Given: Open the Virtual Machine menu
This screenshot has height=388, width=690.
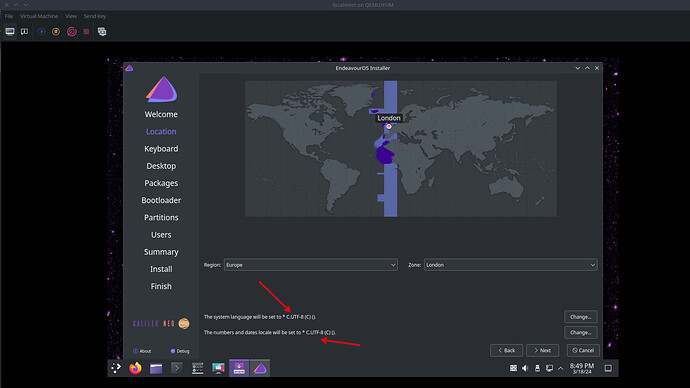Looking at the screenshot, I should coord(39,16).
